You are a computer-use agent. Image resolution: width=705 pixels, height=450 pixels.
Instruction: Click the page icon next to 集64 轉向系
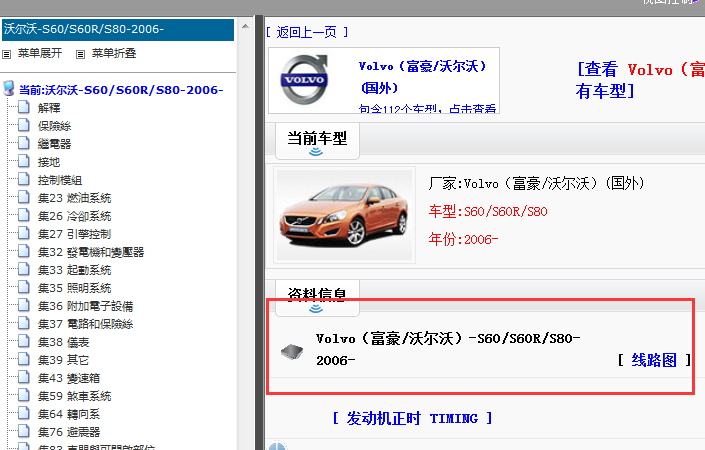tap(24, 413)
